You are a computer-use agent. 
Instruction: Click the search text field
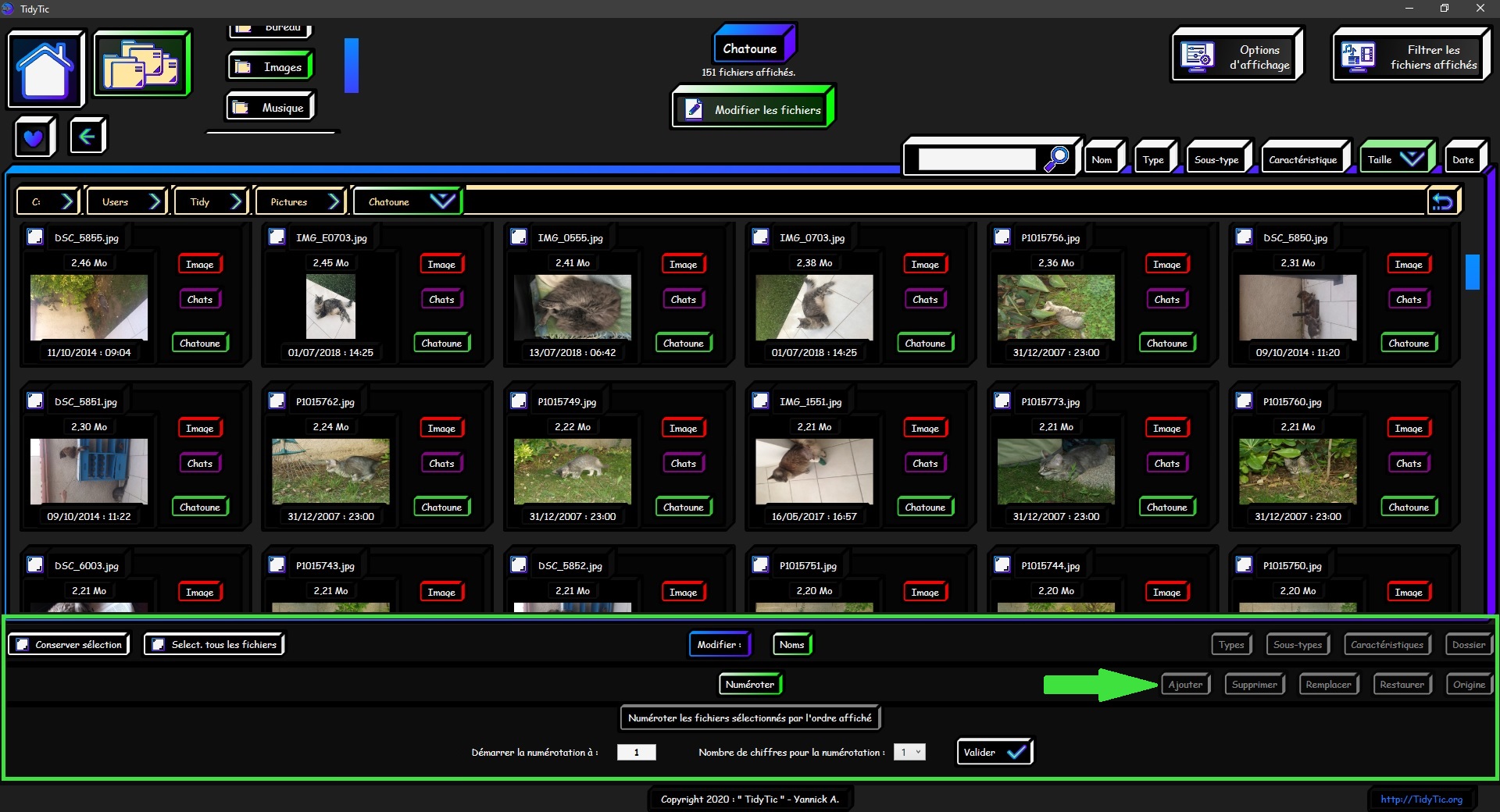pos(977,159)
